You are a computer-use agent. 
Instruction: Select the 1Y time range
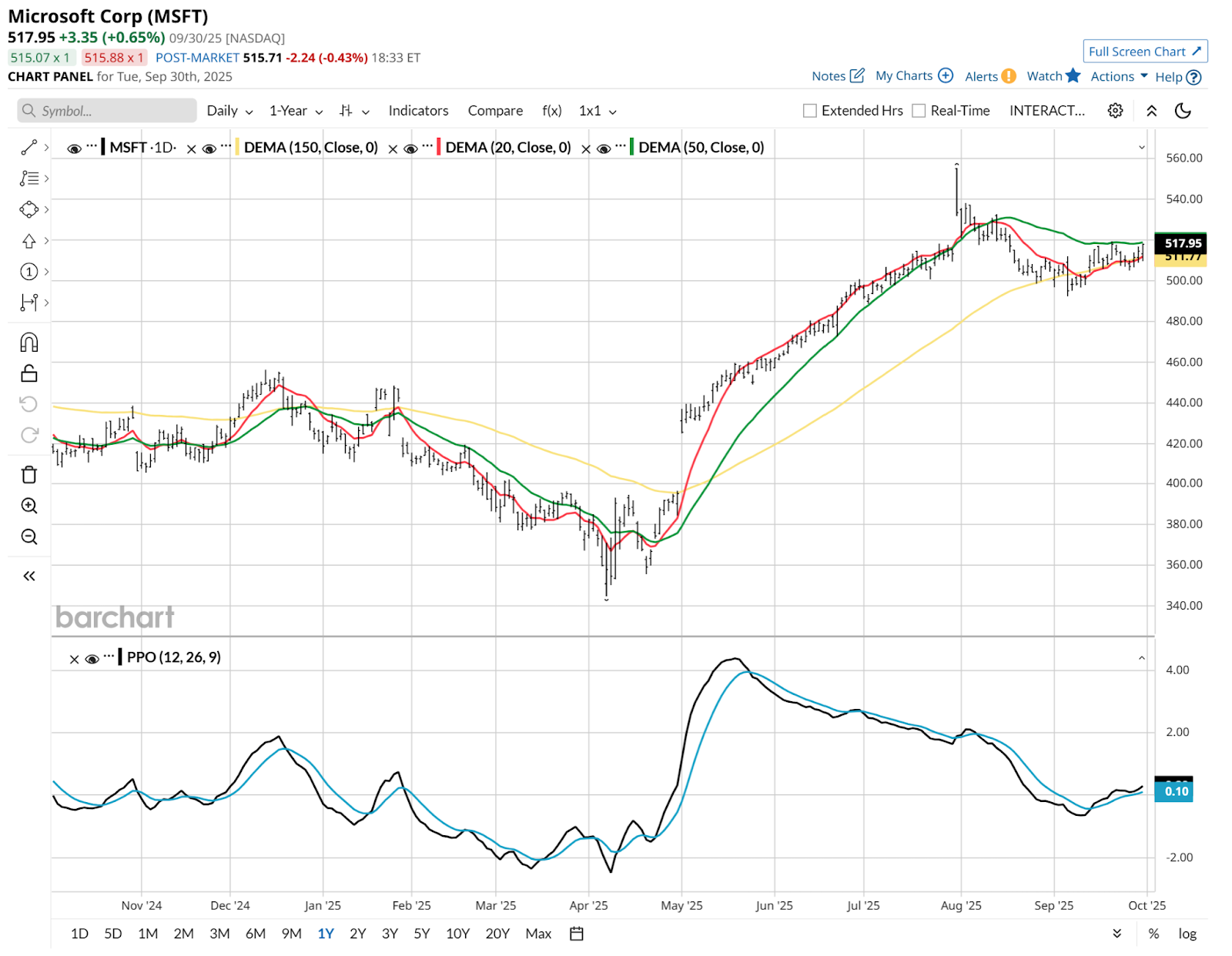[x=326, y=934]
